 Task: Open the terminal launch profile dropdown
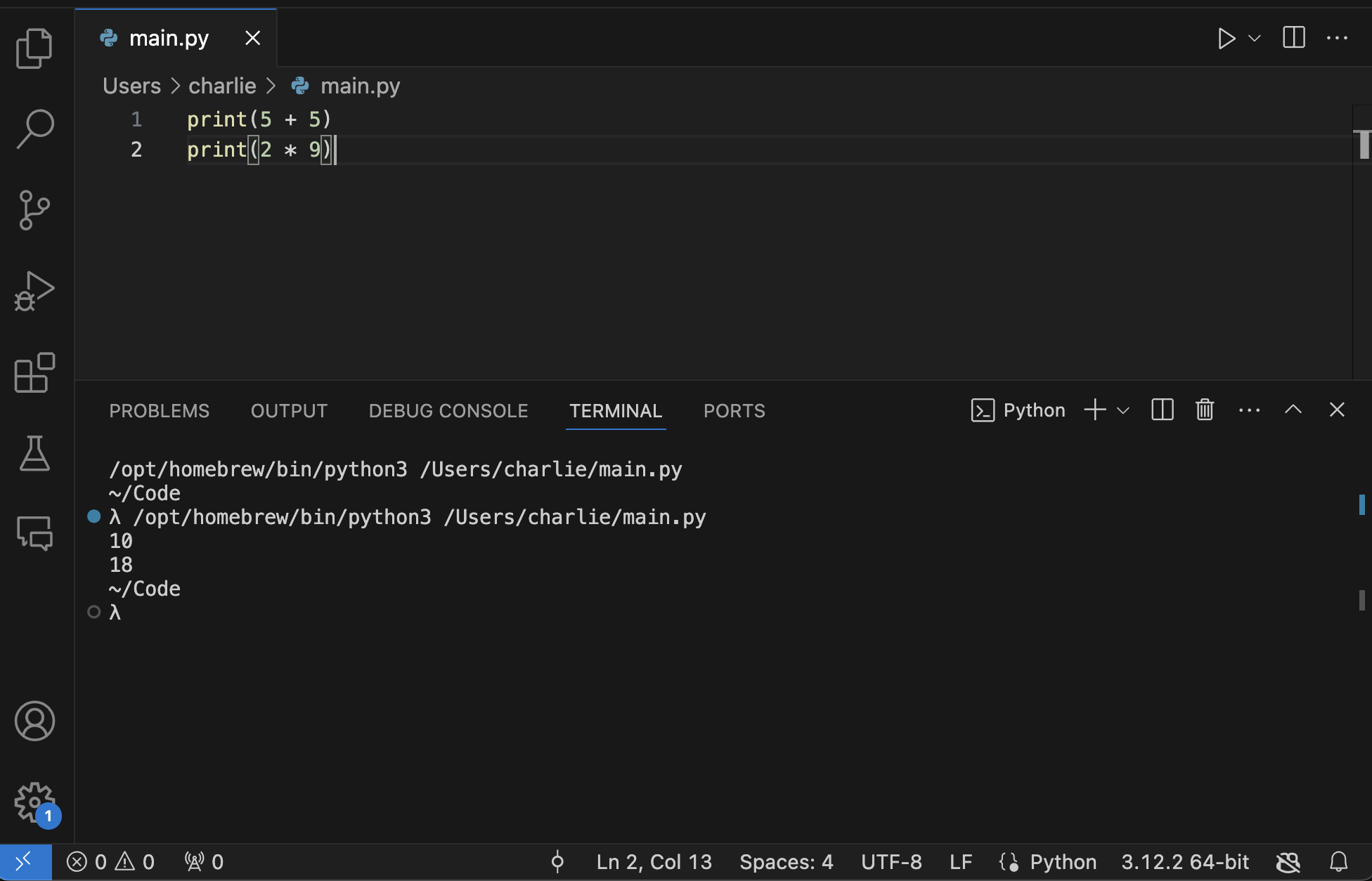pyautogui.click(x=1122, y=410)
